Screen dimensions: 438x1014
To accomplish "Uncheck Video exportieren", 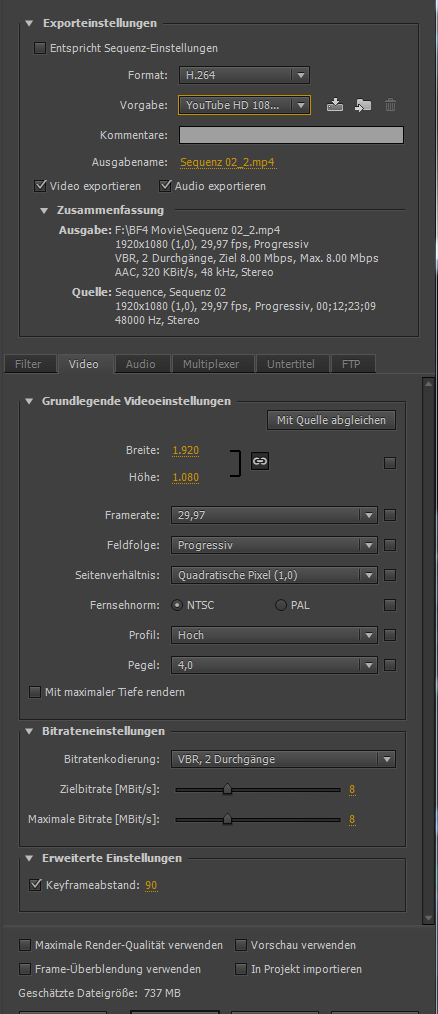I will pos(40,186).
